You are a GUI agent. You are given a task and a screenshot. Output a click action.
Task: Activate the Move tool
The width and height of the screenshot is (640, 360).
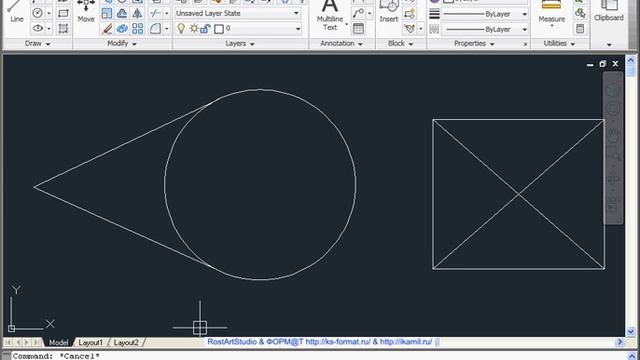click(86, 11)
